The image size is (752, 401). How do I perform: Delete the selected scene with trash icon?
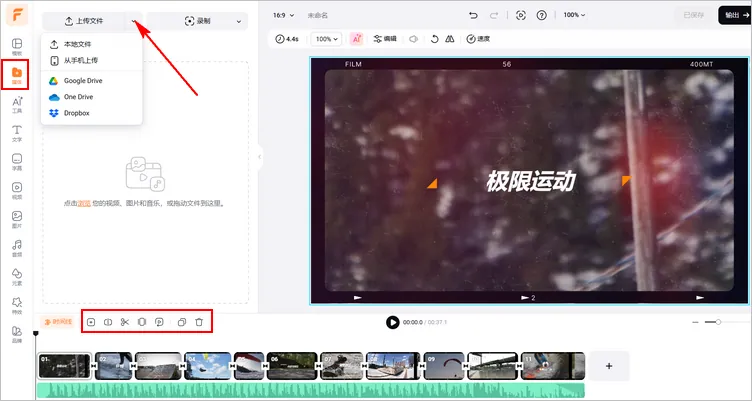point(199,322)
